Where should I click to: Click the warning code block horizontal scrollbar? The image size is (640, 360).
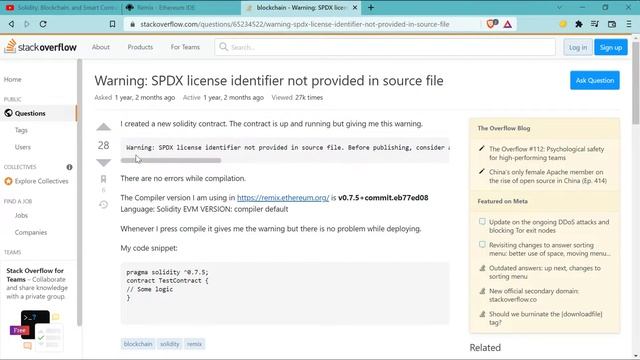click(171, 160)
